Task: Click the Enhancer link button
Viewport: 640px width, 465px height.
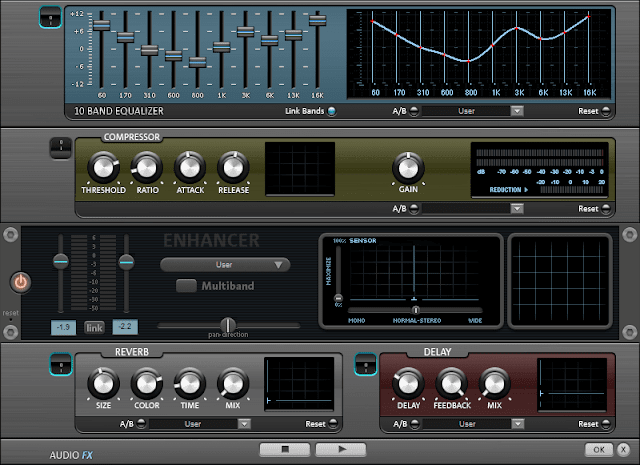Action: pyautogui.click(x=94, y=327)
